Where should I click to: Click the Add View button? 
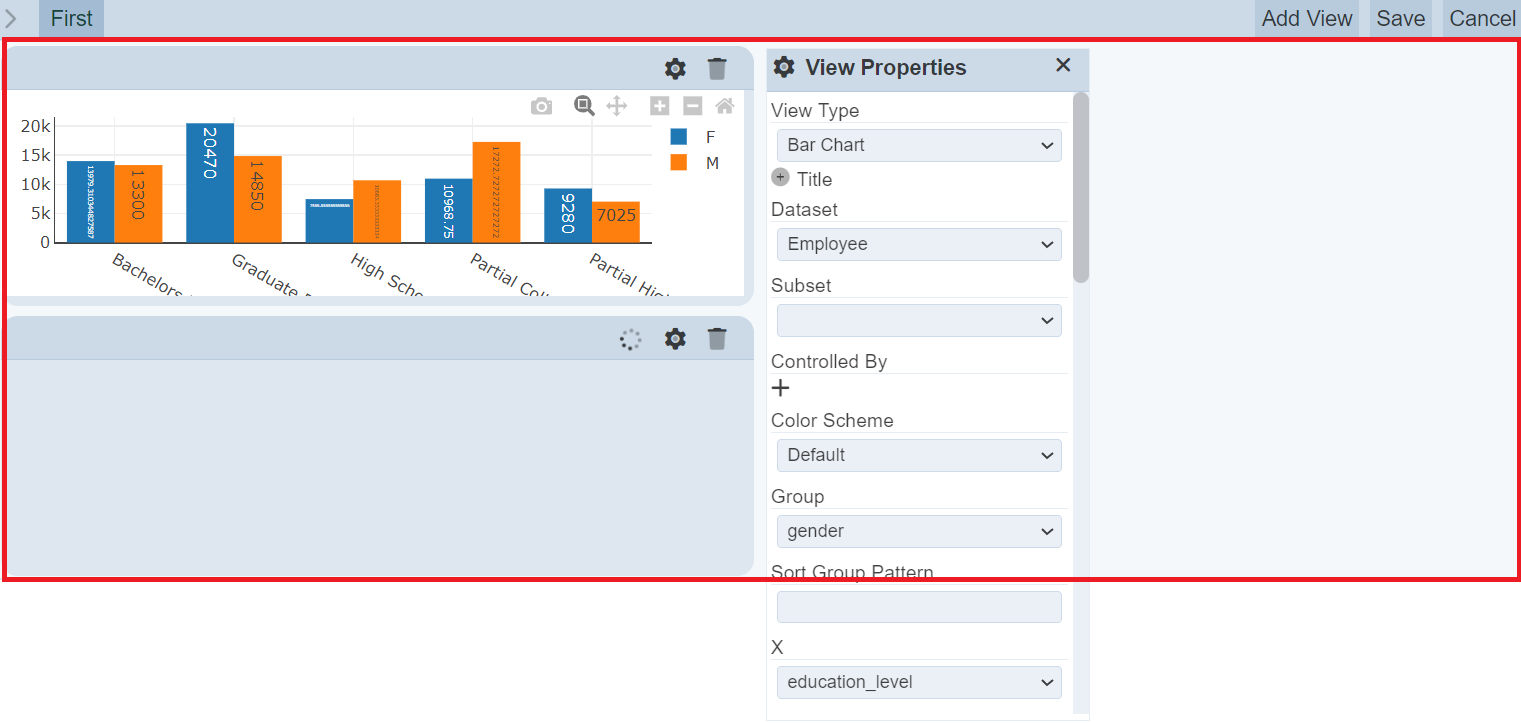[x=1306, y=18]
